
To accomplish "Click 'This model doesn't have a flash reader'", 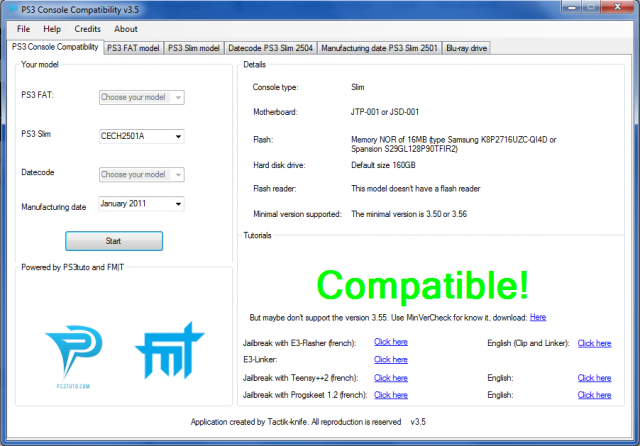I will (x=416, y=189).
